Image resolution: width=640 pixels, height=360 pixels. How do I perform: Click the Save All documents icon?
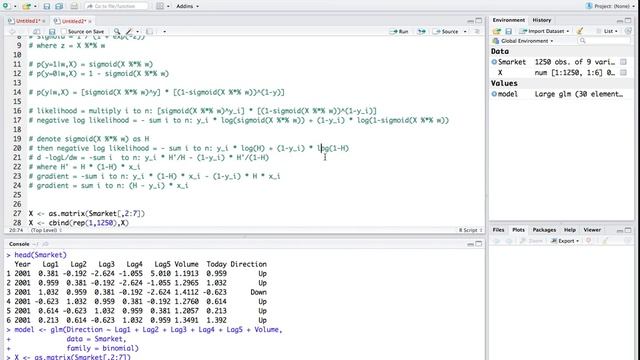(59, 6)
